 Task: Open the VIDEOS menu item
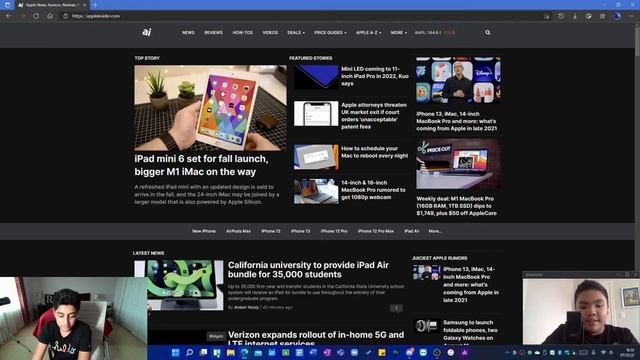270,33
